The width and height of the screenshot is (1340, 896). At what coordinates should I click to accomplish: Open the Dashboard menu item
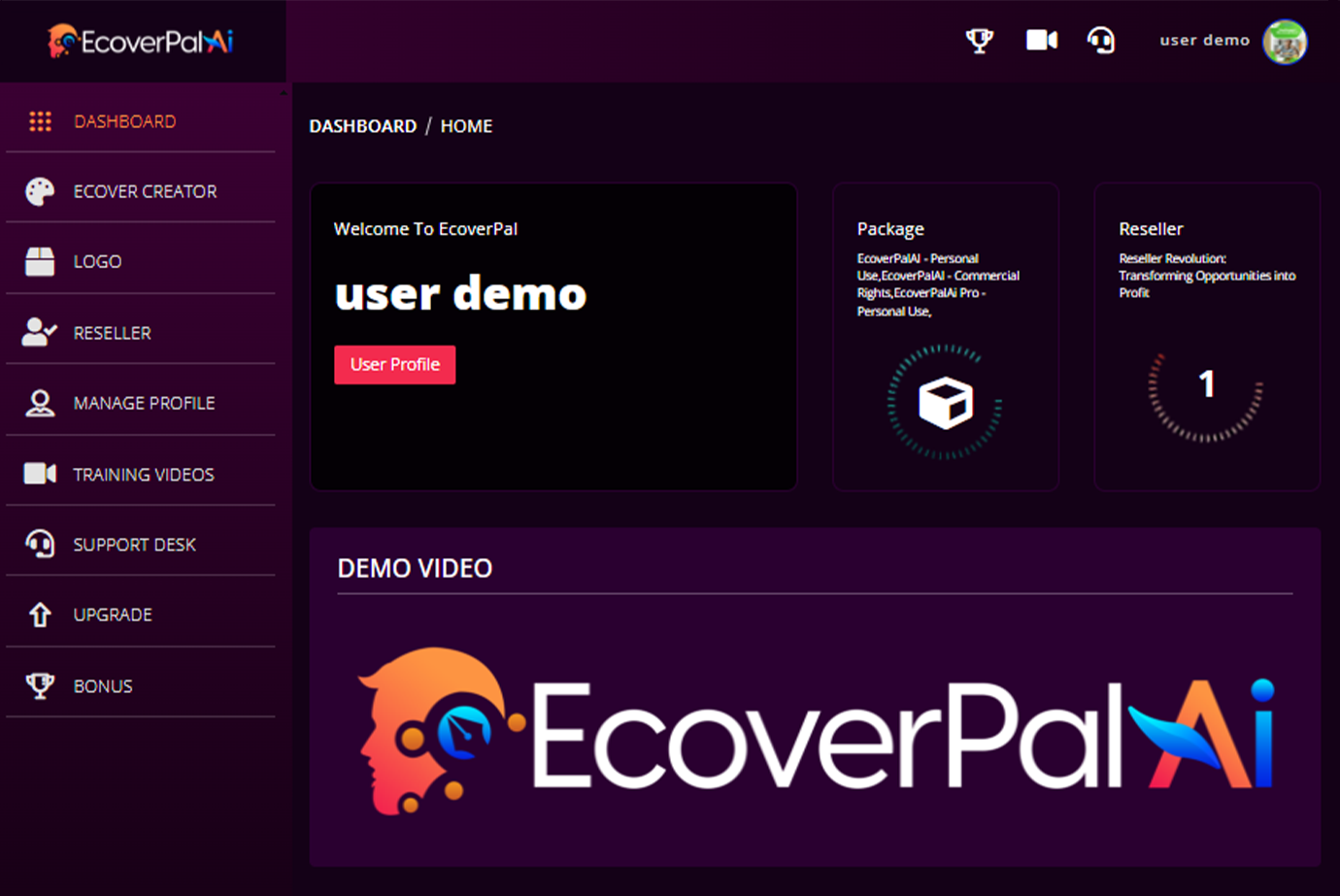coord(124,121)
